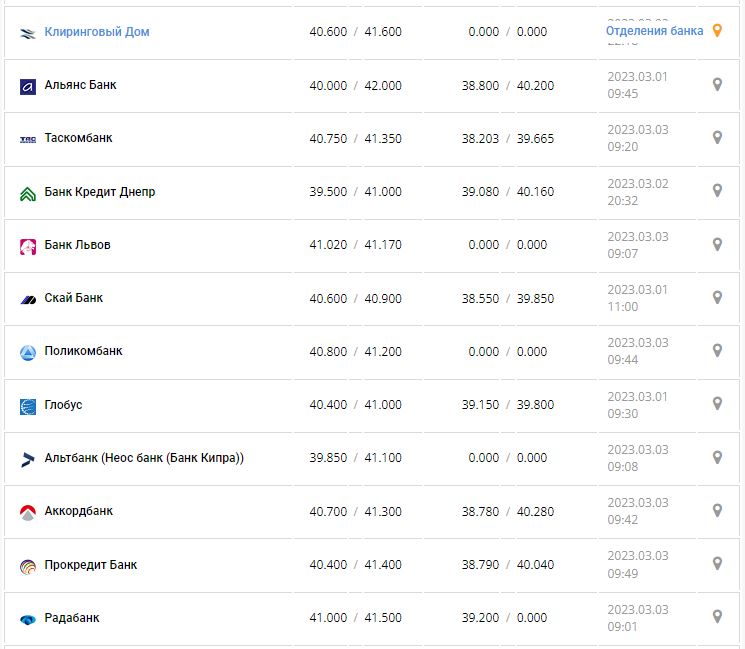Click the Аккордбанк red logo
The width and height of the screenshot is (745, 649).
28,512
